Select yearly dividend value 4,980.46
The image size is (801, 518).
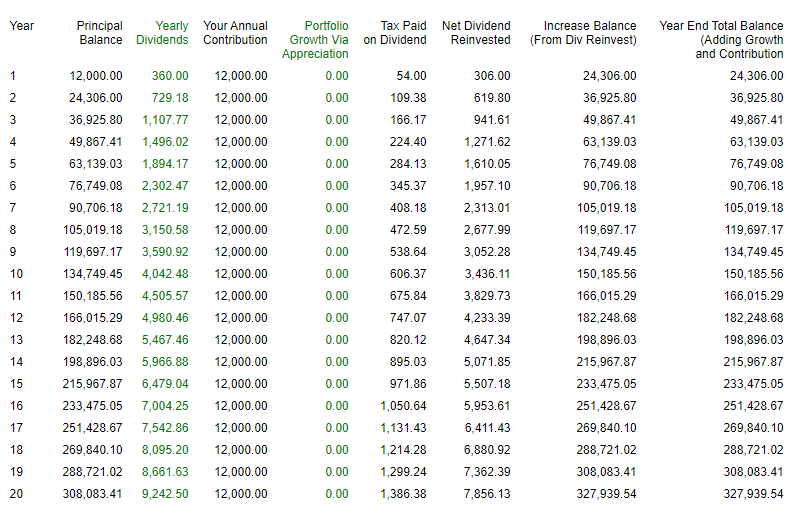point(165,318)
